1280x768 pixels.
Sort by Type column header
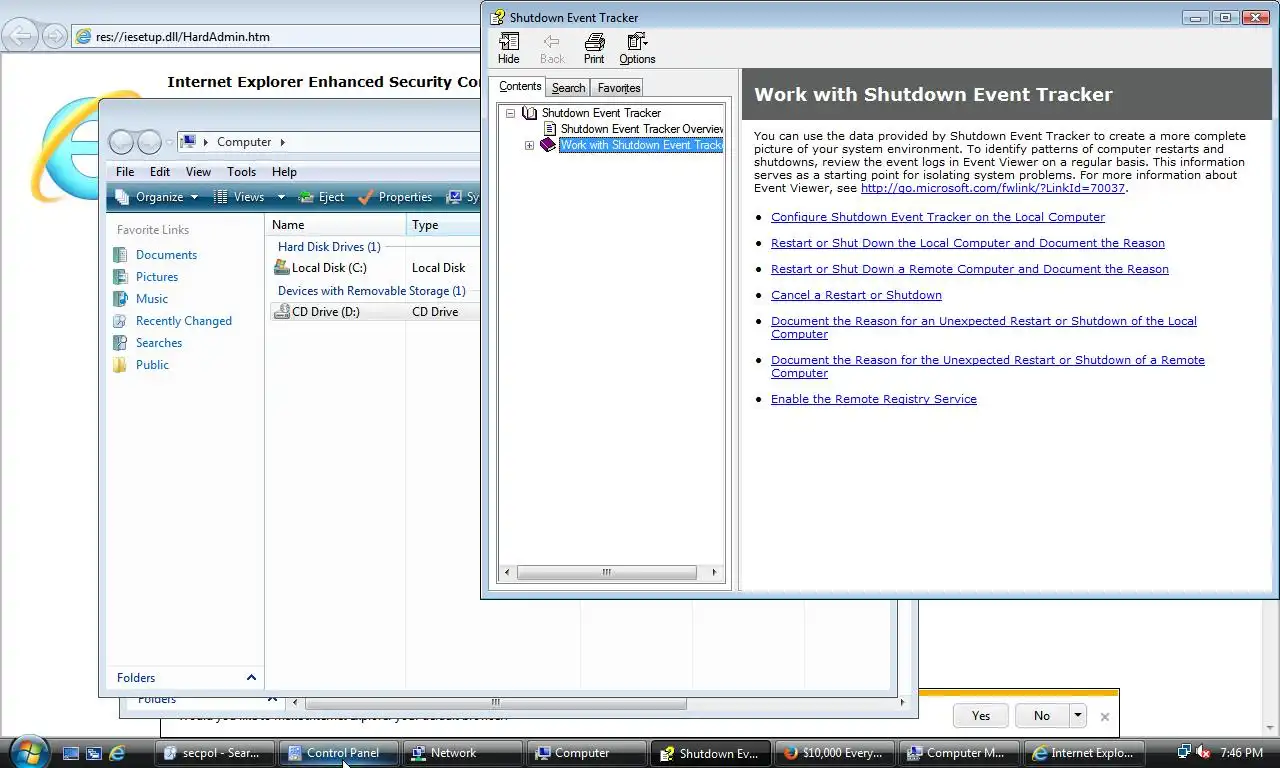(443, 225)
